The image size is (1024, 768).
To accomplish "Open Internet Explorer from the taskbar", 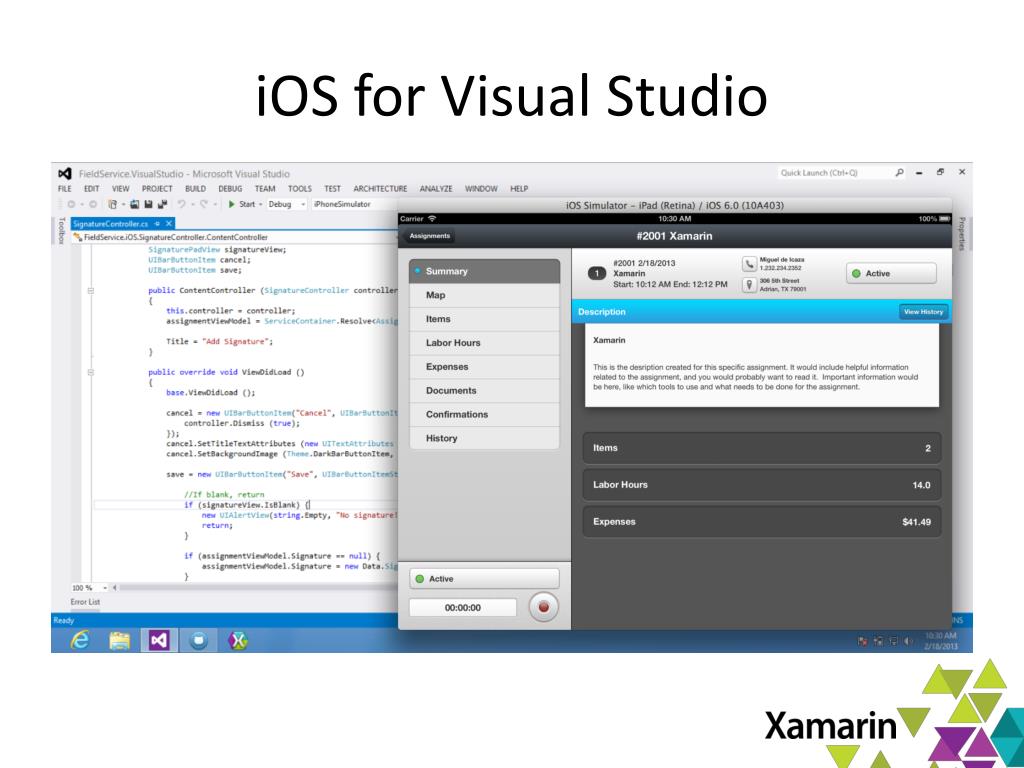I will 80,641.
